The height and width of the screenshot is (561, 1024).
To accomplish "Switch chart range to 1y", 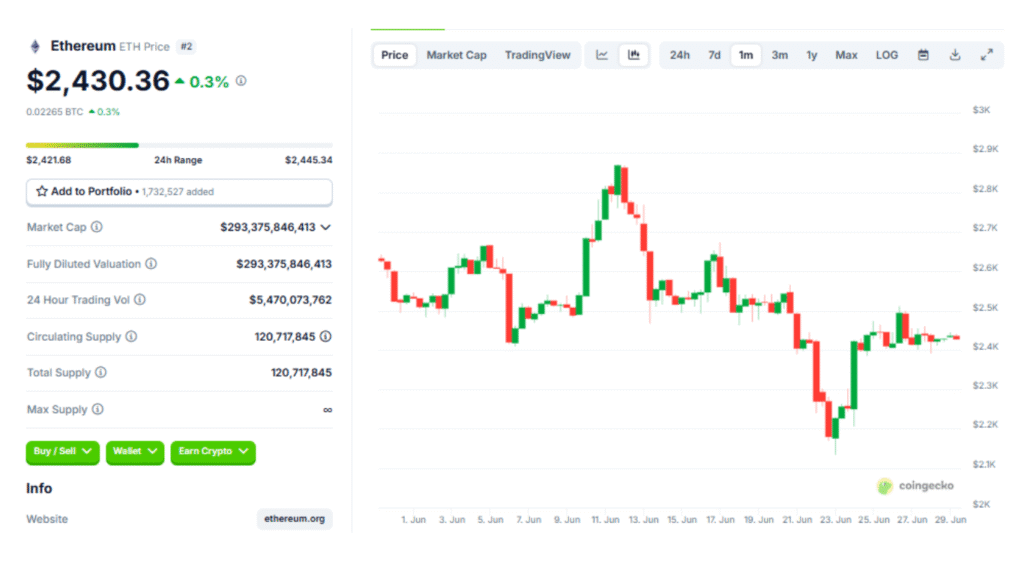I will [x=812, y=55].
